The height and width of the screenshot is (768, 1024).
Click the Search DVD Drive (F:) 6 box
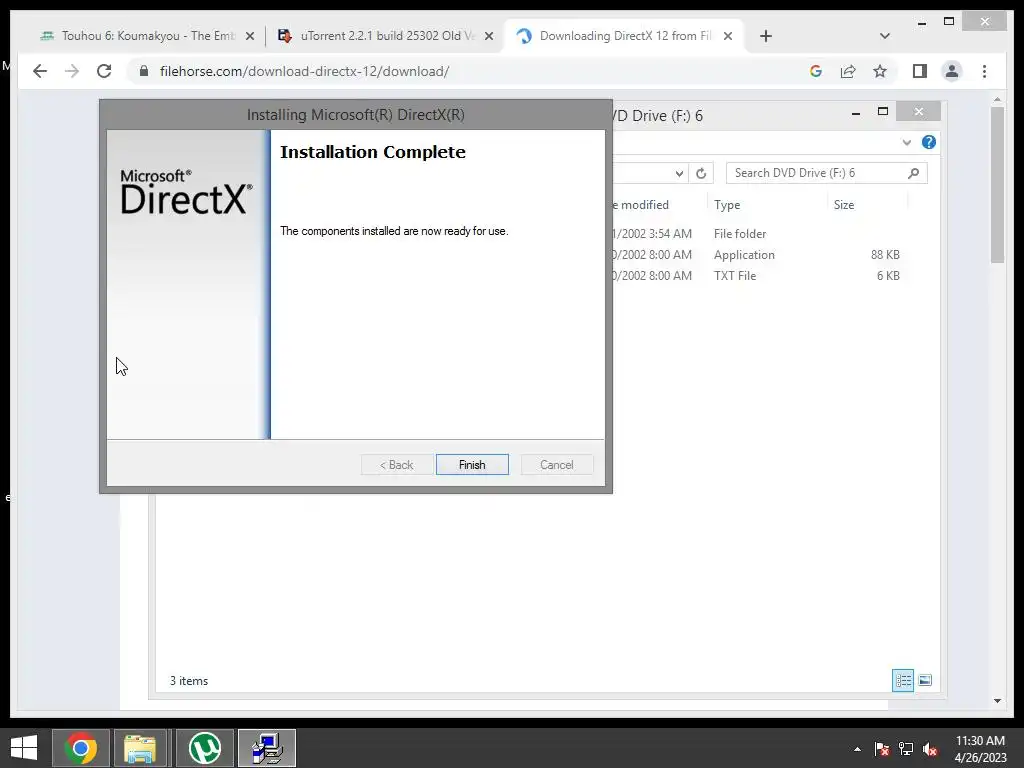[x=826, y=173]
